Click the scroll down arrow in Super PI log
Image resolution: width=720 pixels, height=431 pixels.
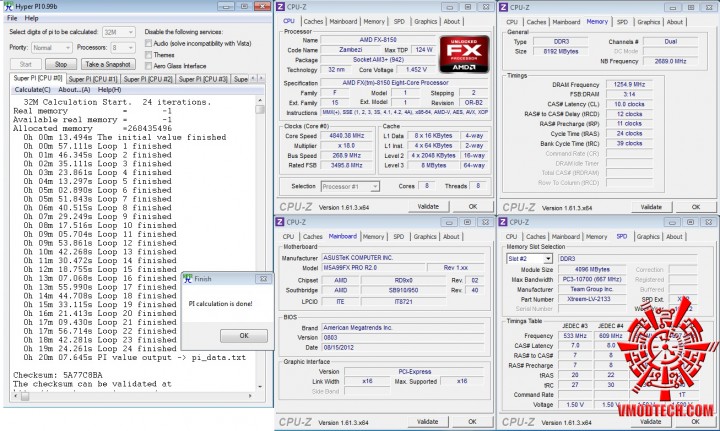click(x=260, y=386)
